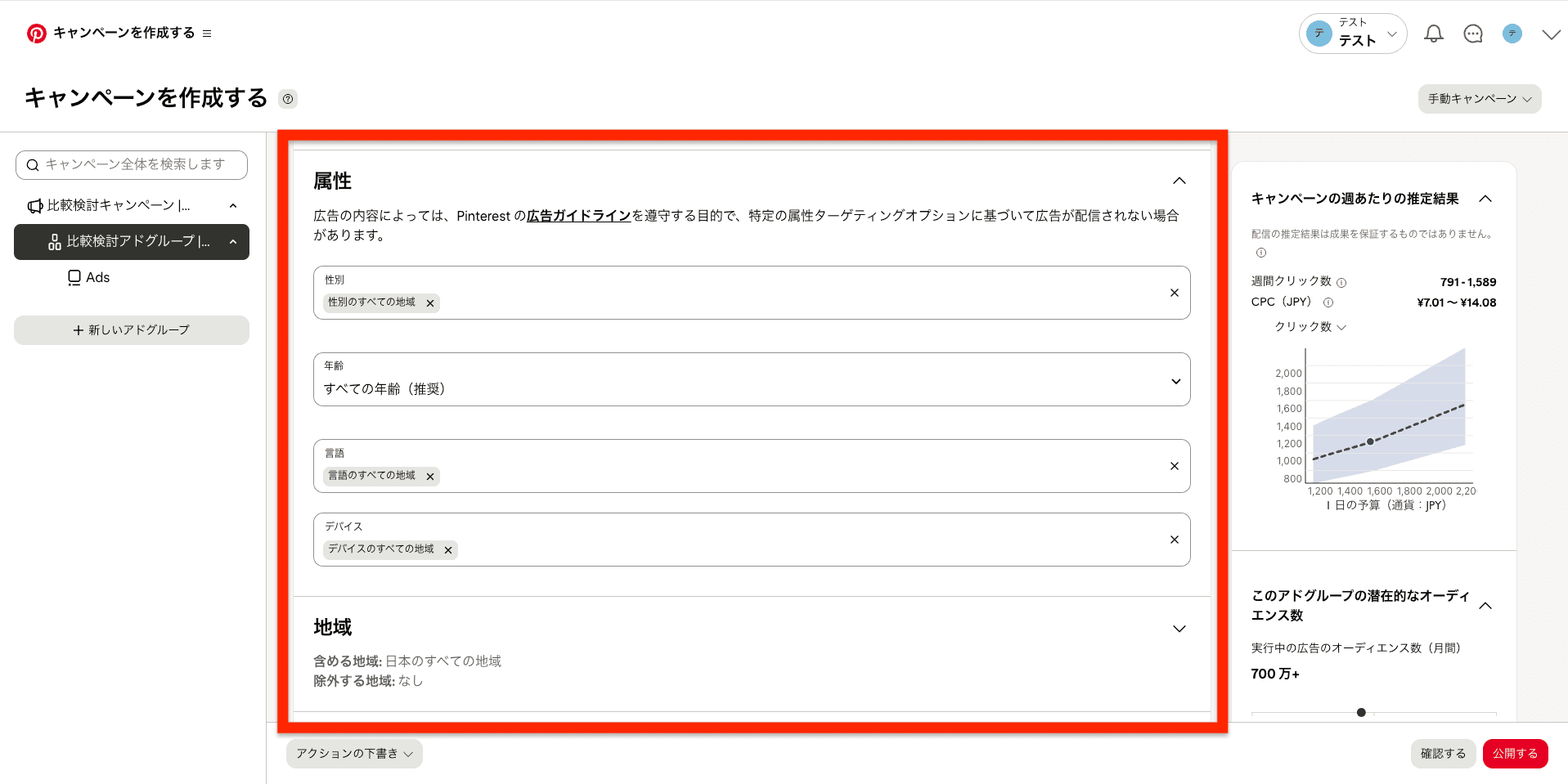1568x784 pixels.
Task: Select 比較検討キャンペーン in the sidebar tree
Action: coord(118,205)
